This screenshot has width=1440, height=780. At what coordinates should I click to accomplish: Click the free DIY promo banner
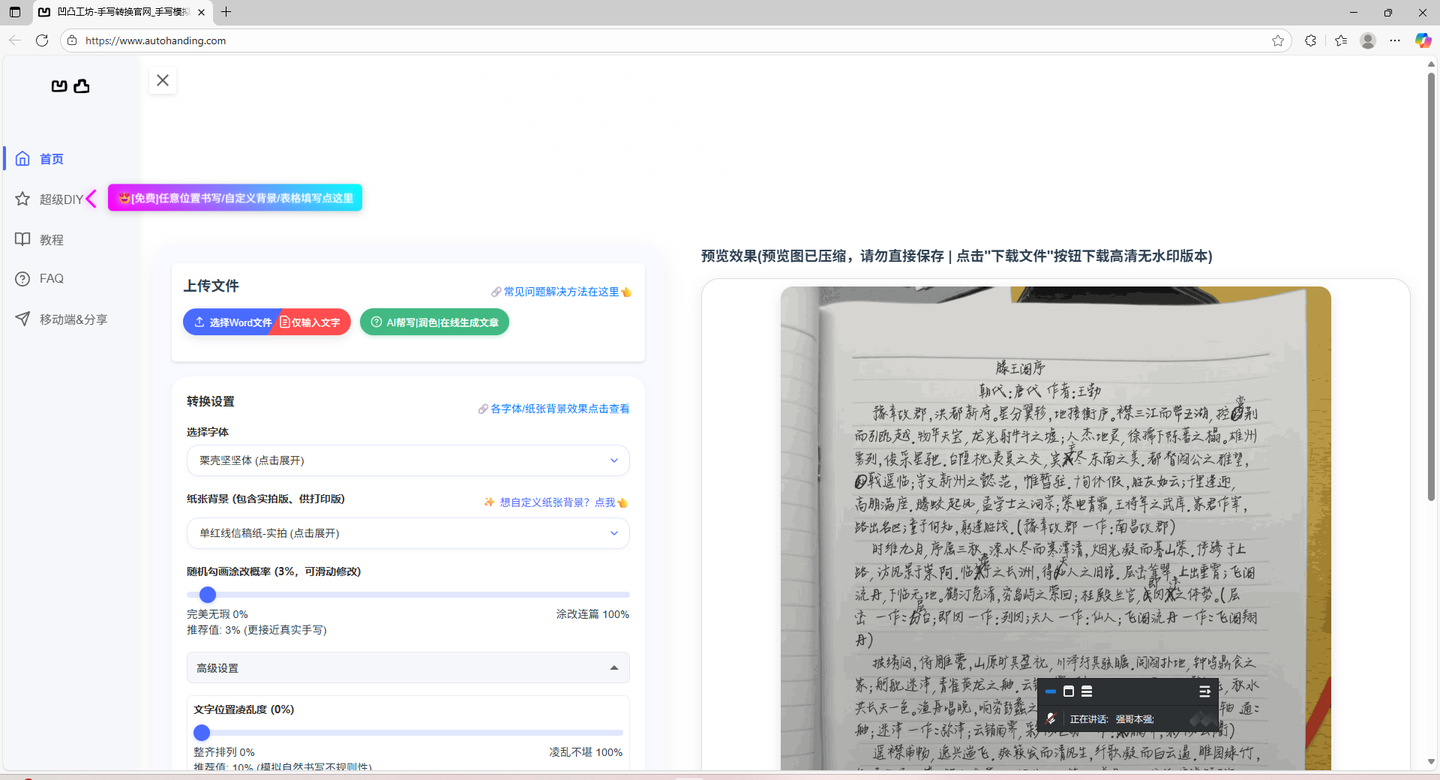click(235, 198)
